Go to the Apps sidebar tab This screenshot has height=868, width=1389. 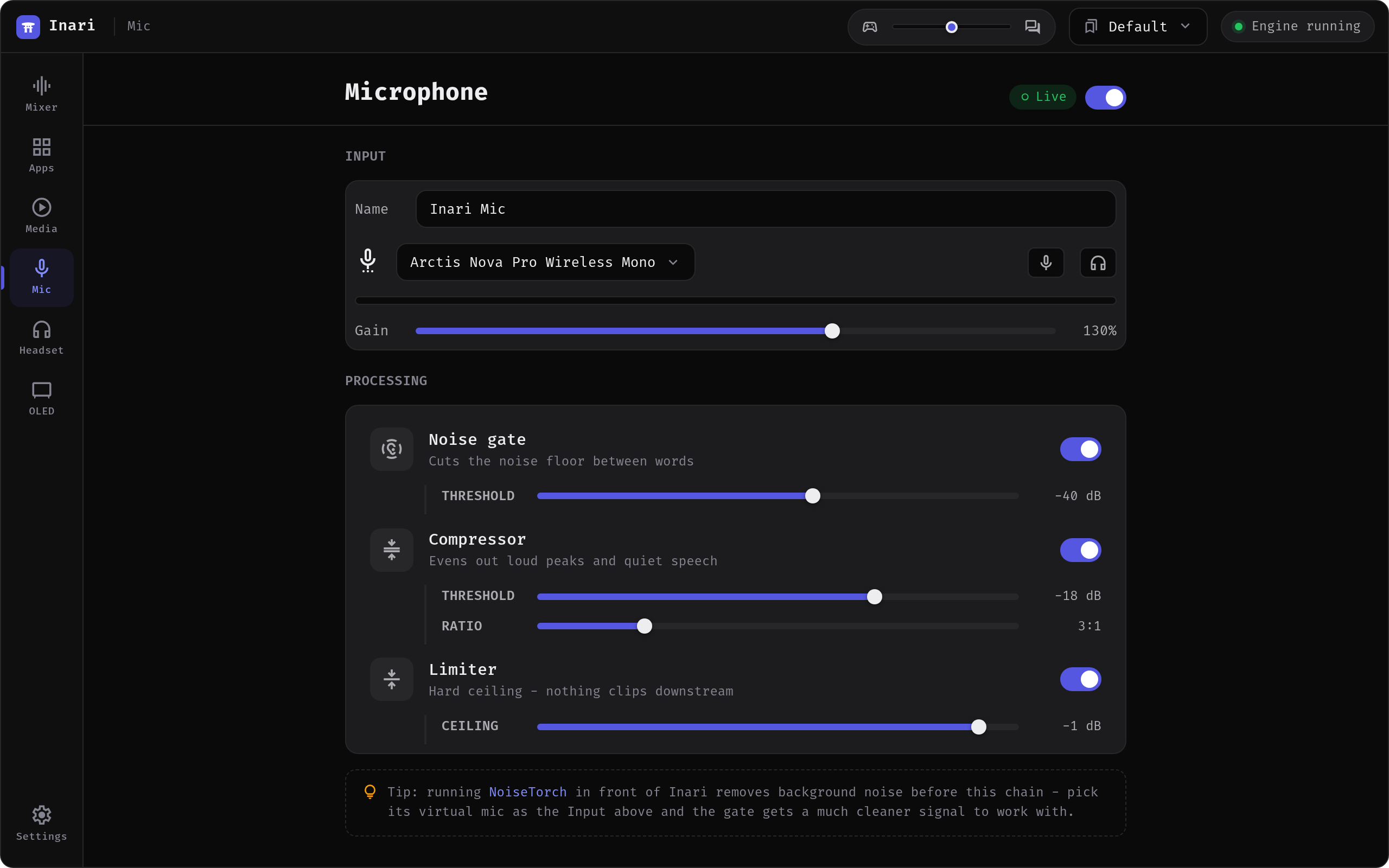41,156
